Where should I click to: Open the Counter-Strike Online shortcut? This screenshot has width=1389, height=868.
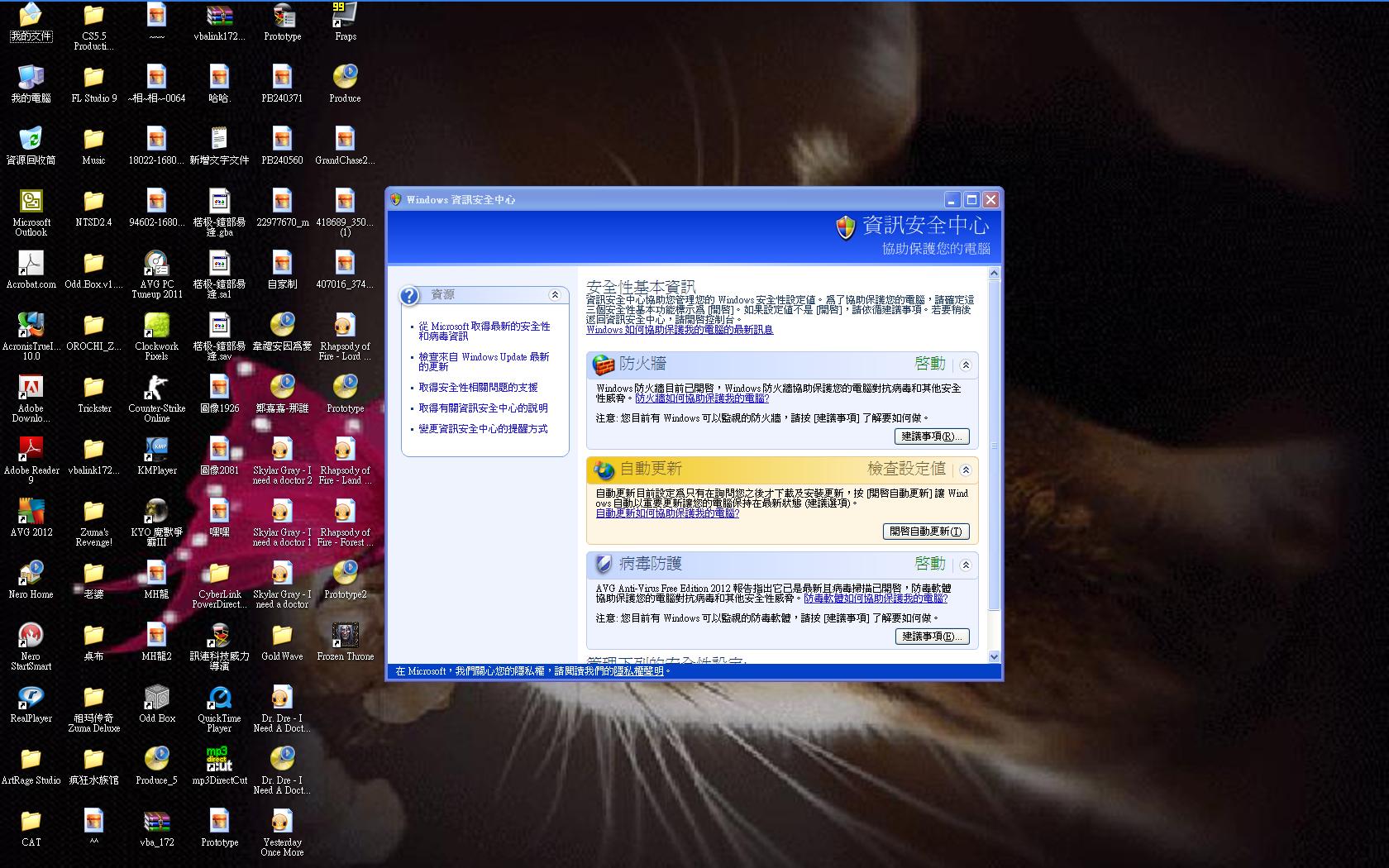point(157,398)
